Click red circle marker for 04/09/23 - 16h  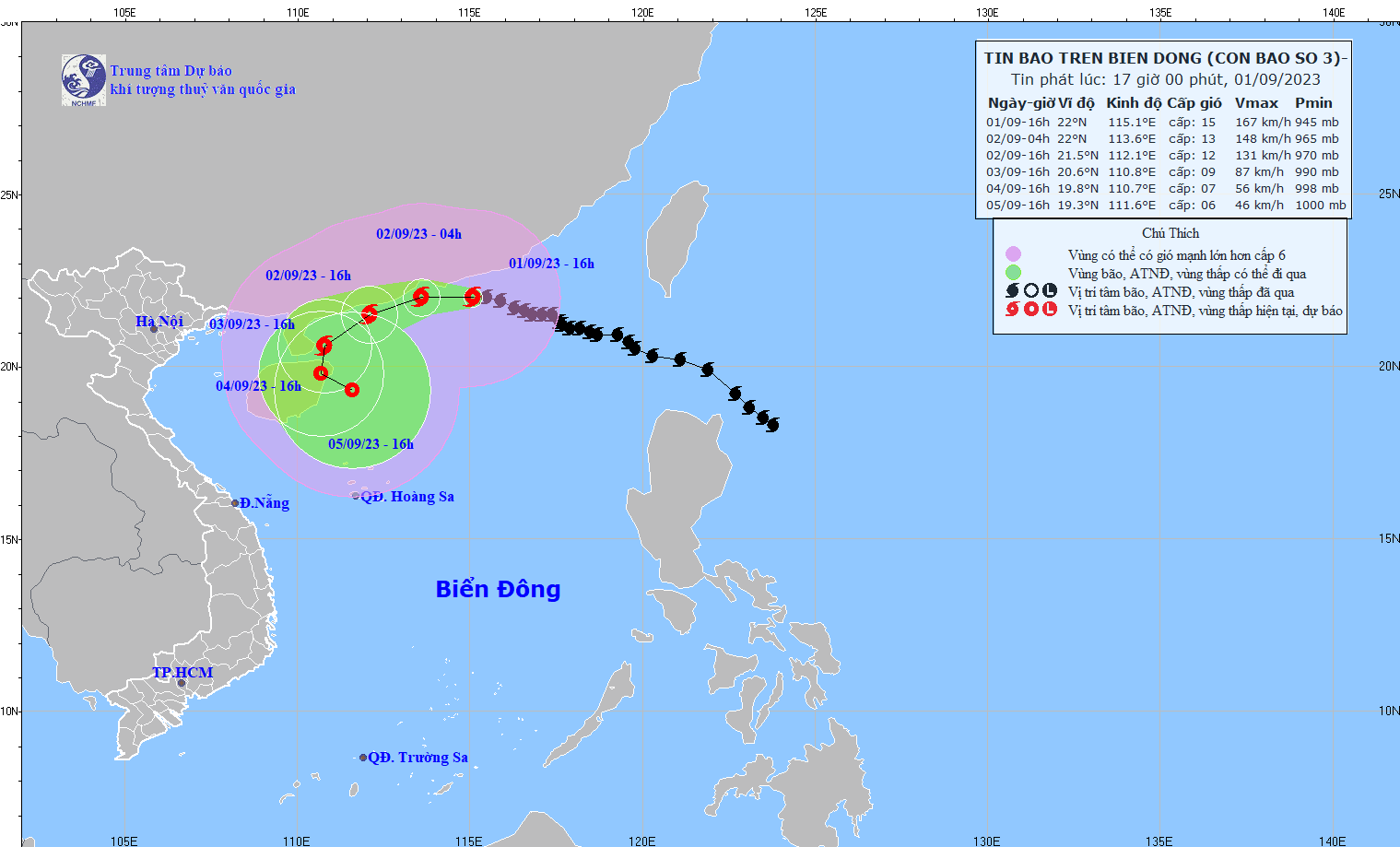tap(321, 373)
